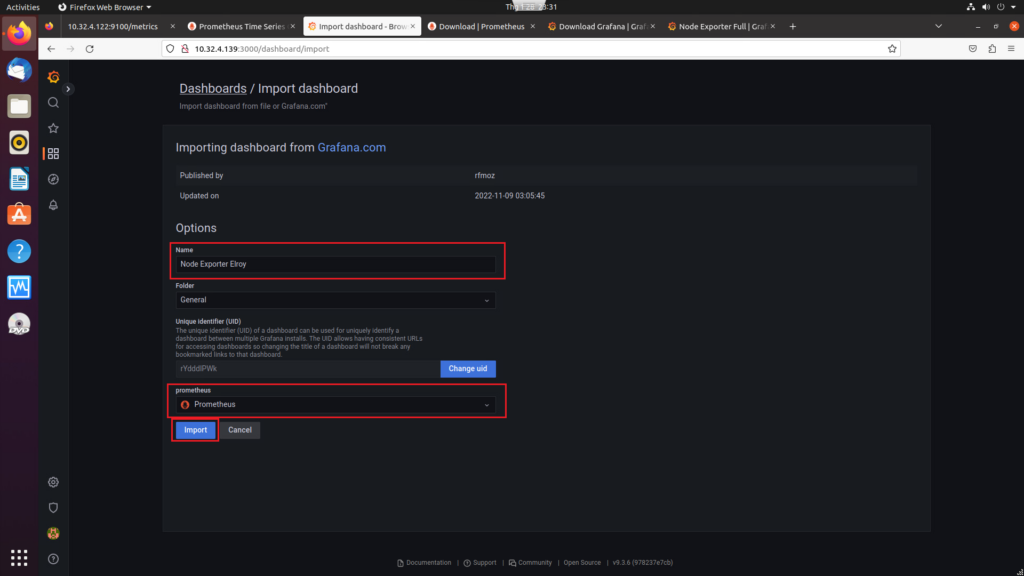
Task: Open the Grafana search icon
Action: [54, 103]
